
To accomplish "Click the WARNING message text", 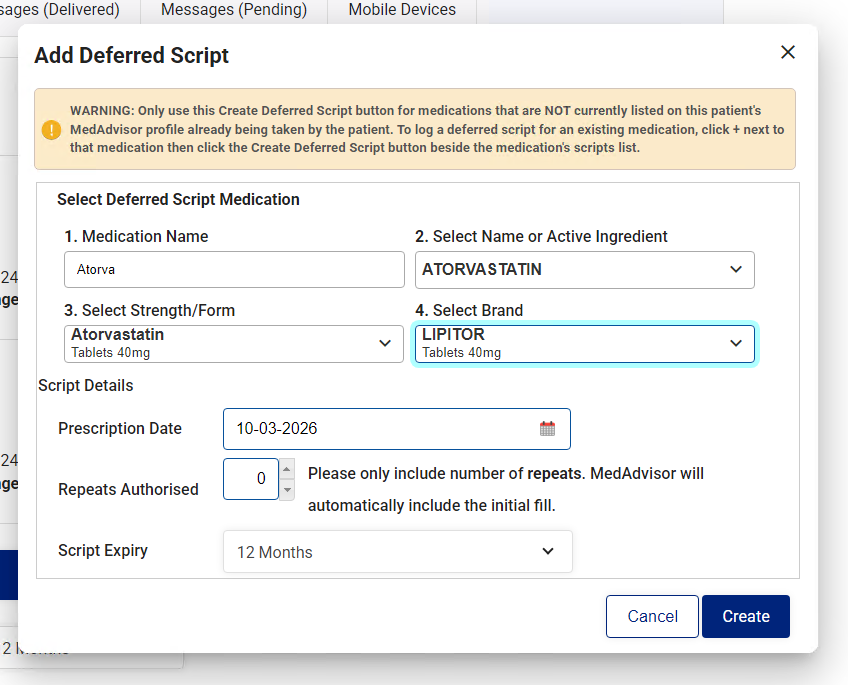I will click(427, 129).
